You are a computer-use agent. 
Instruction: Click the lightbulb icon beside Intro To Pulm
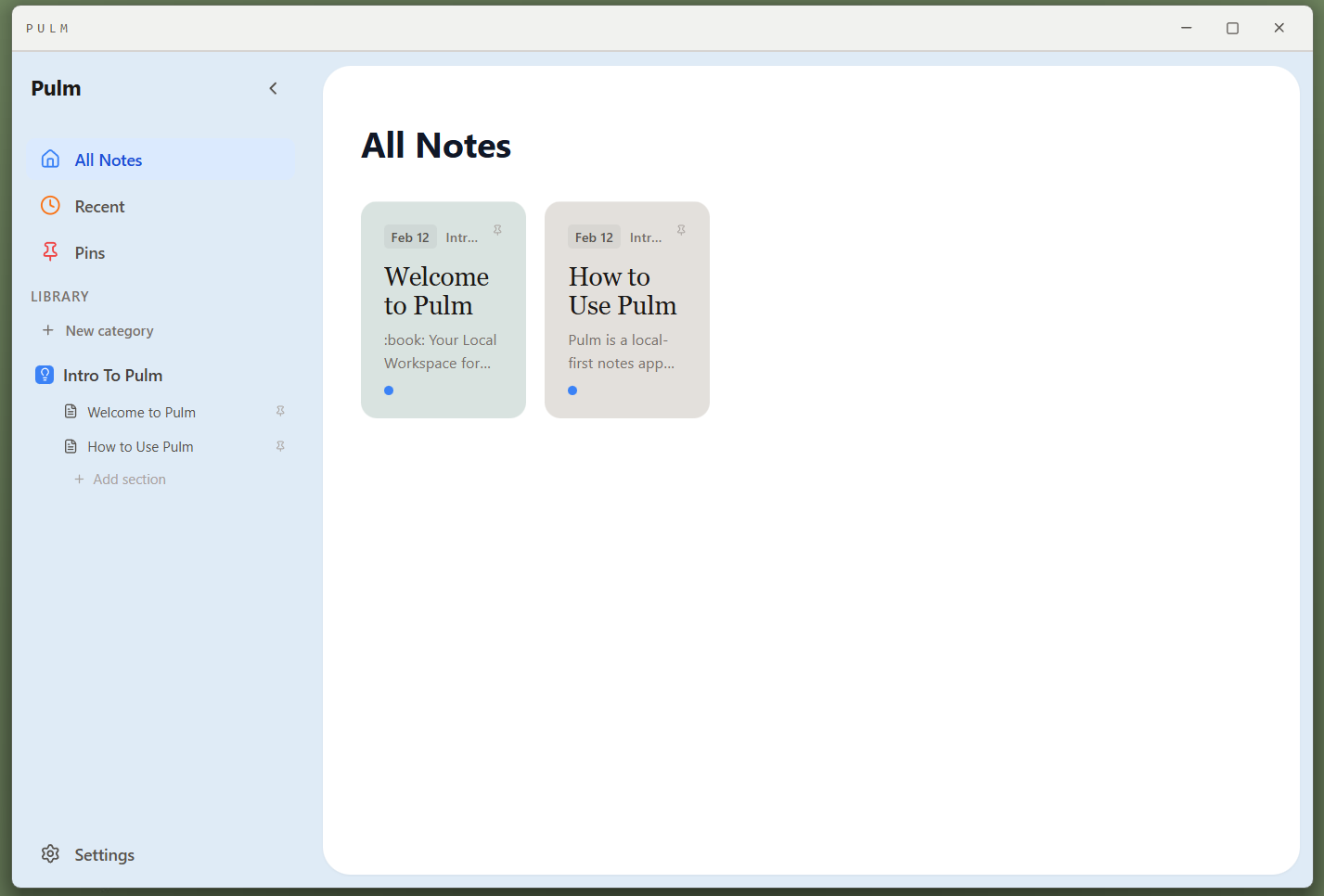click(45, 375)
